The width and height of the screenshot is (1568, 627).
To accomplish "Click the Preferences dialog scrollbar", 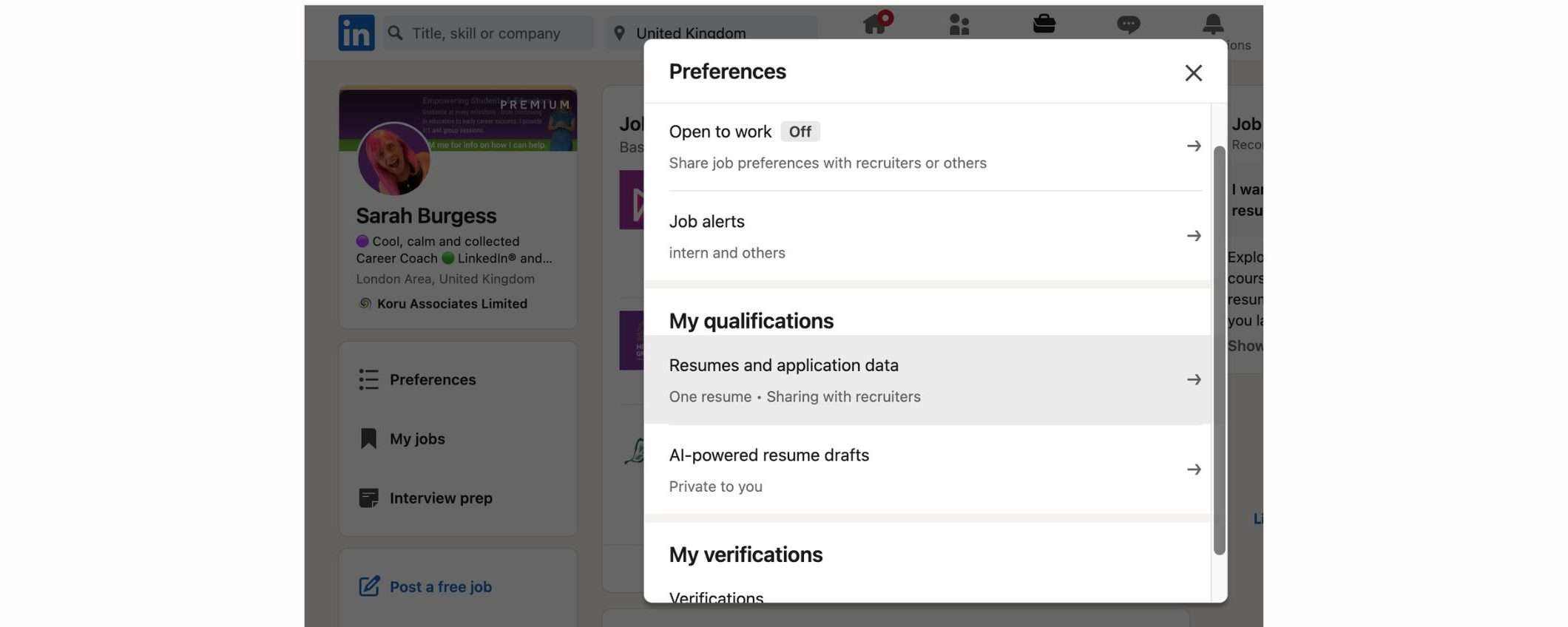I will point(1219,349).
